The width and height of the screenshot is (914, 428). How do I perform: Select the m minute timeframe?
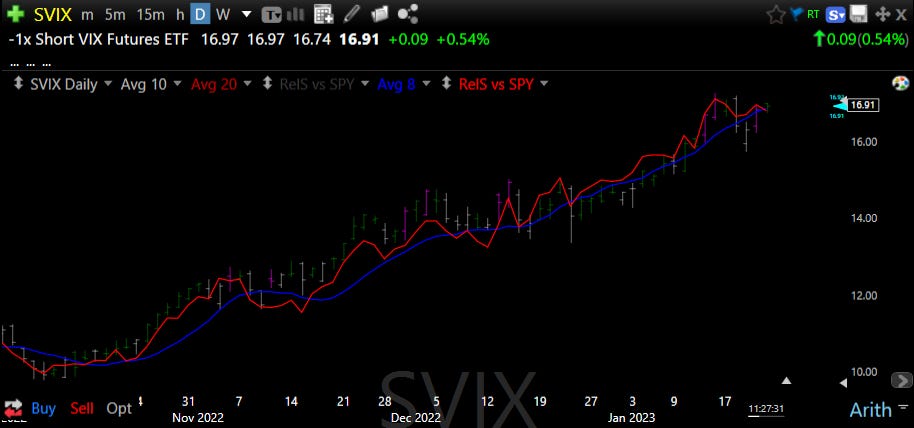(87, 15)
